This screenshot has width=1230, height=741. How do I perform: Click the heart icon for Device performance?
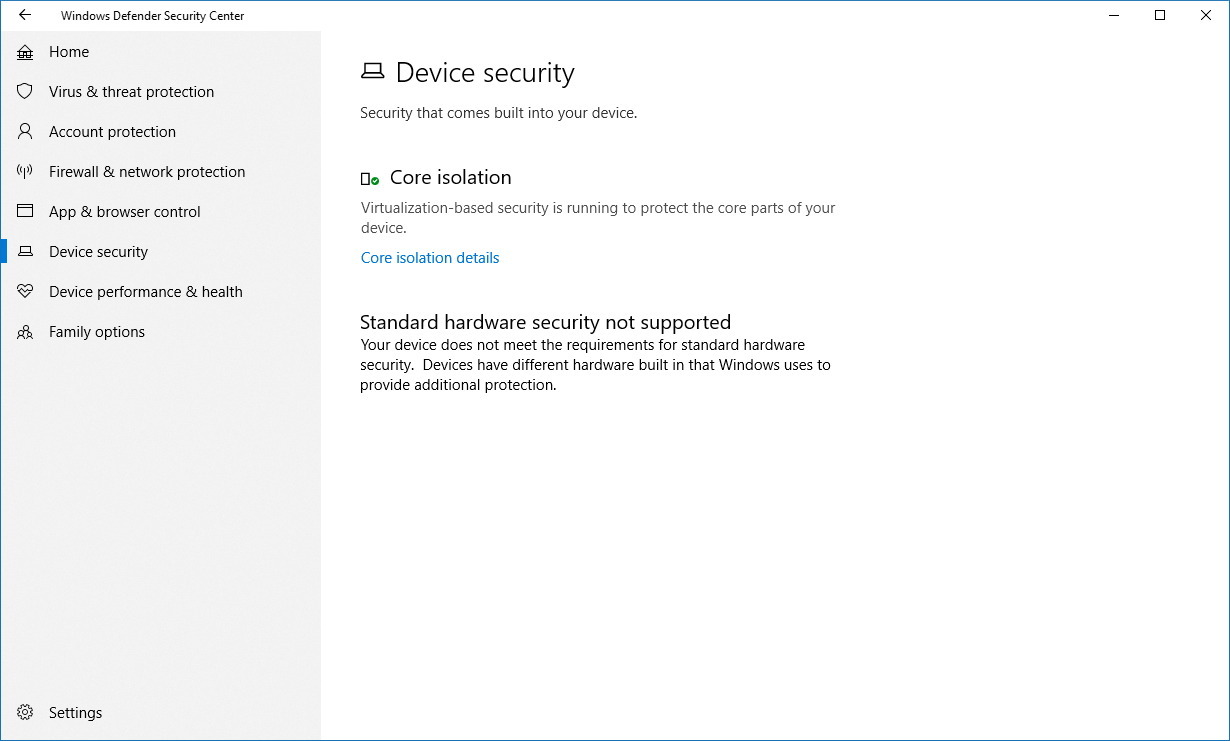pos(25,292)
